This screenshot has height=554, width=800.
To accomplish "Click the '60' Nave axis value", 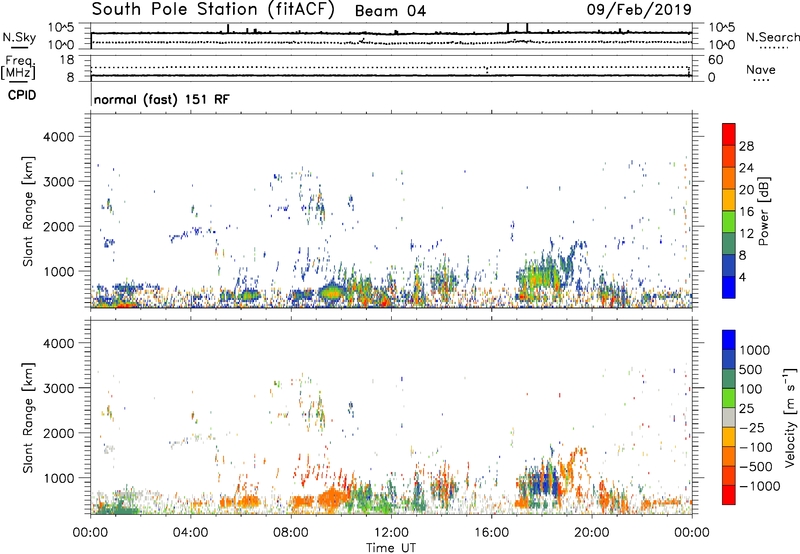I will (x=715, y=60).
